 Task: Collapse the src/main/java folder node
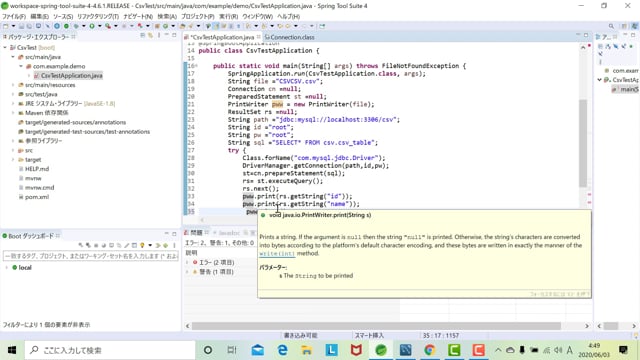coord(13,57)
